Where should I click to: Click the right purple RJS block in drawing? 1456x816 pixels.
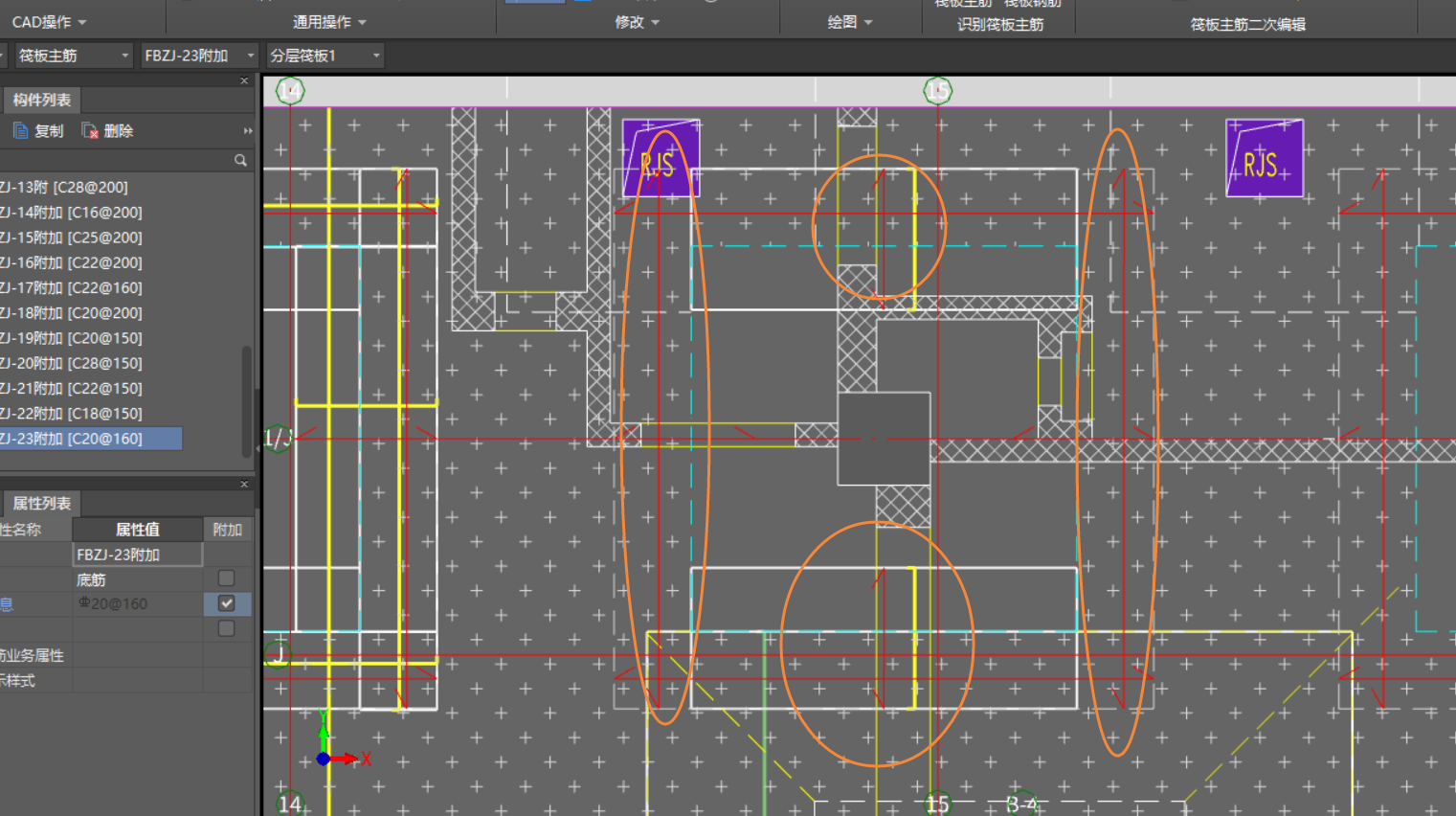1265,158
